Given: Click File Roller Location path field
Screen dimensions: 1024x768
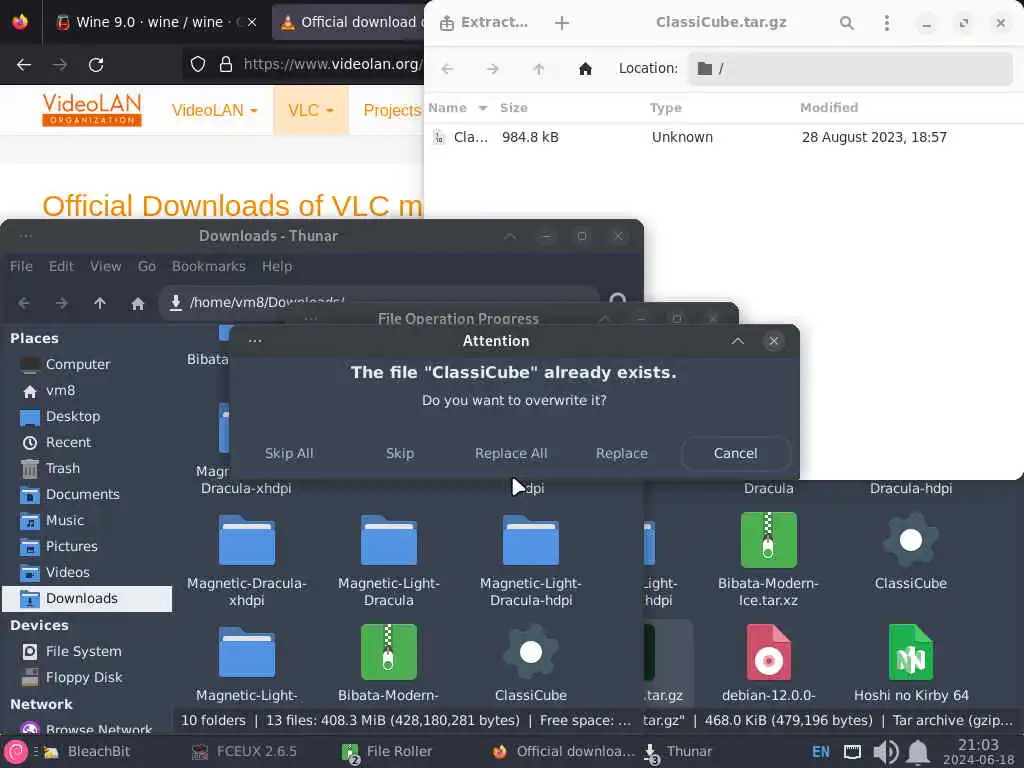Looking at the screenshot, I should [850, 69].
